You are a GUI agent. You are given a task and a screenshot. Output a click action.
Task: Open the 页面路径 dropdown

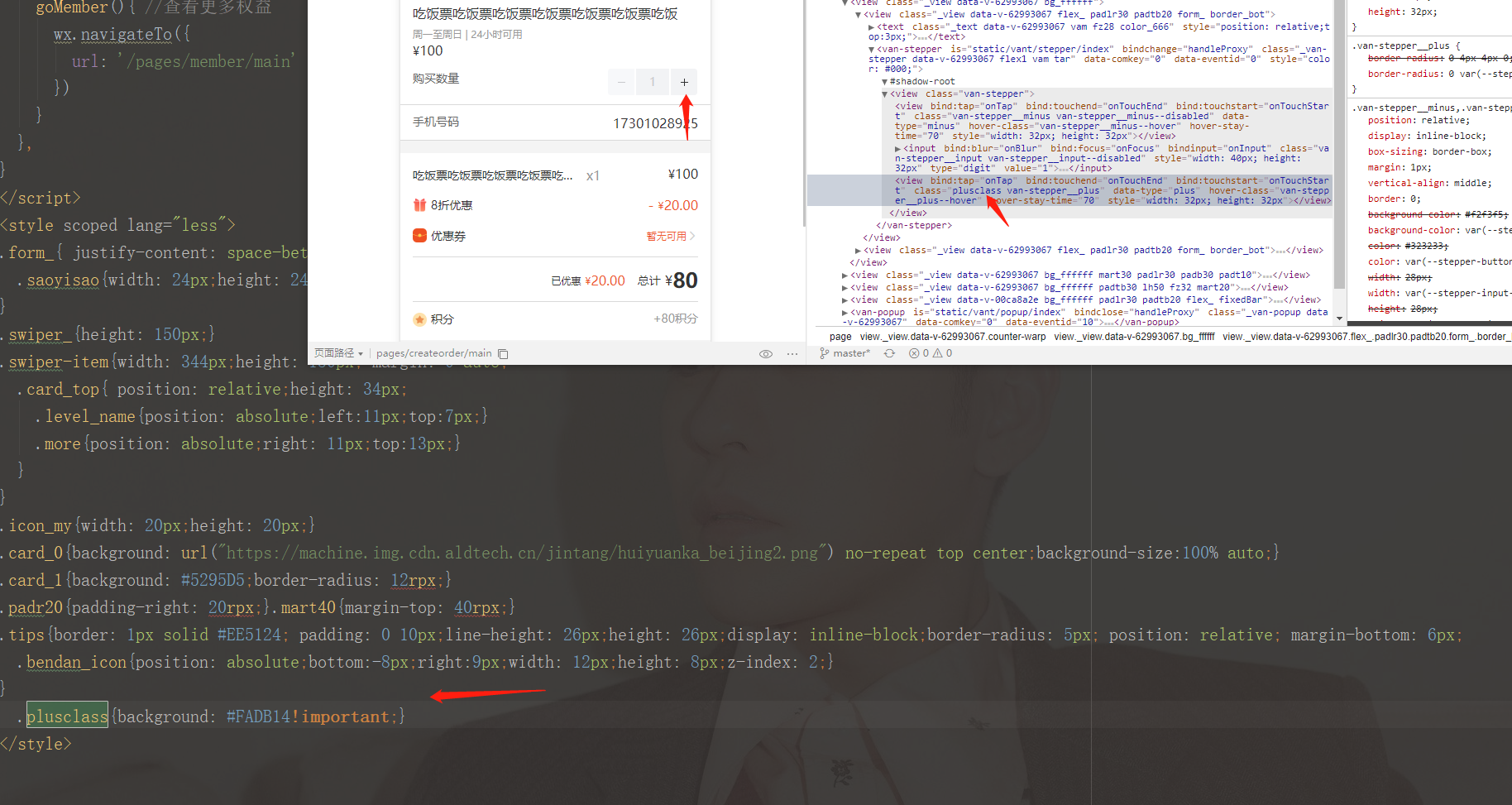tap(337, 352)
